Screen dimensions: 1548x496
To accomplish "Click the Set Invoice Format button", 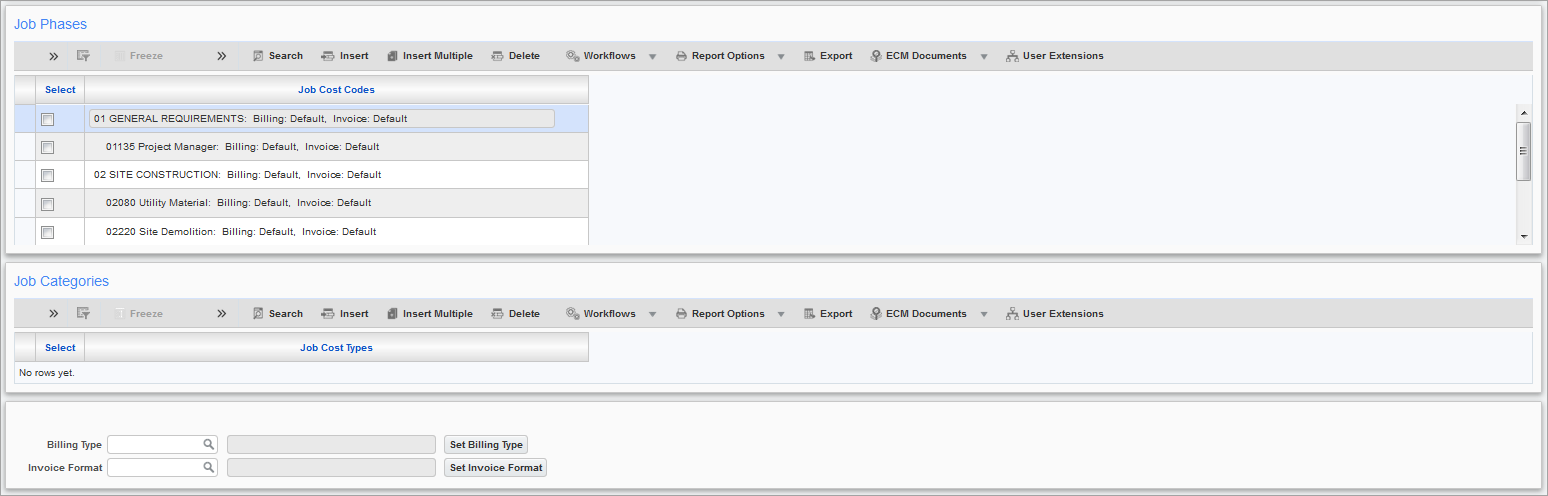I will point(495,467).
